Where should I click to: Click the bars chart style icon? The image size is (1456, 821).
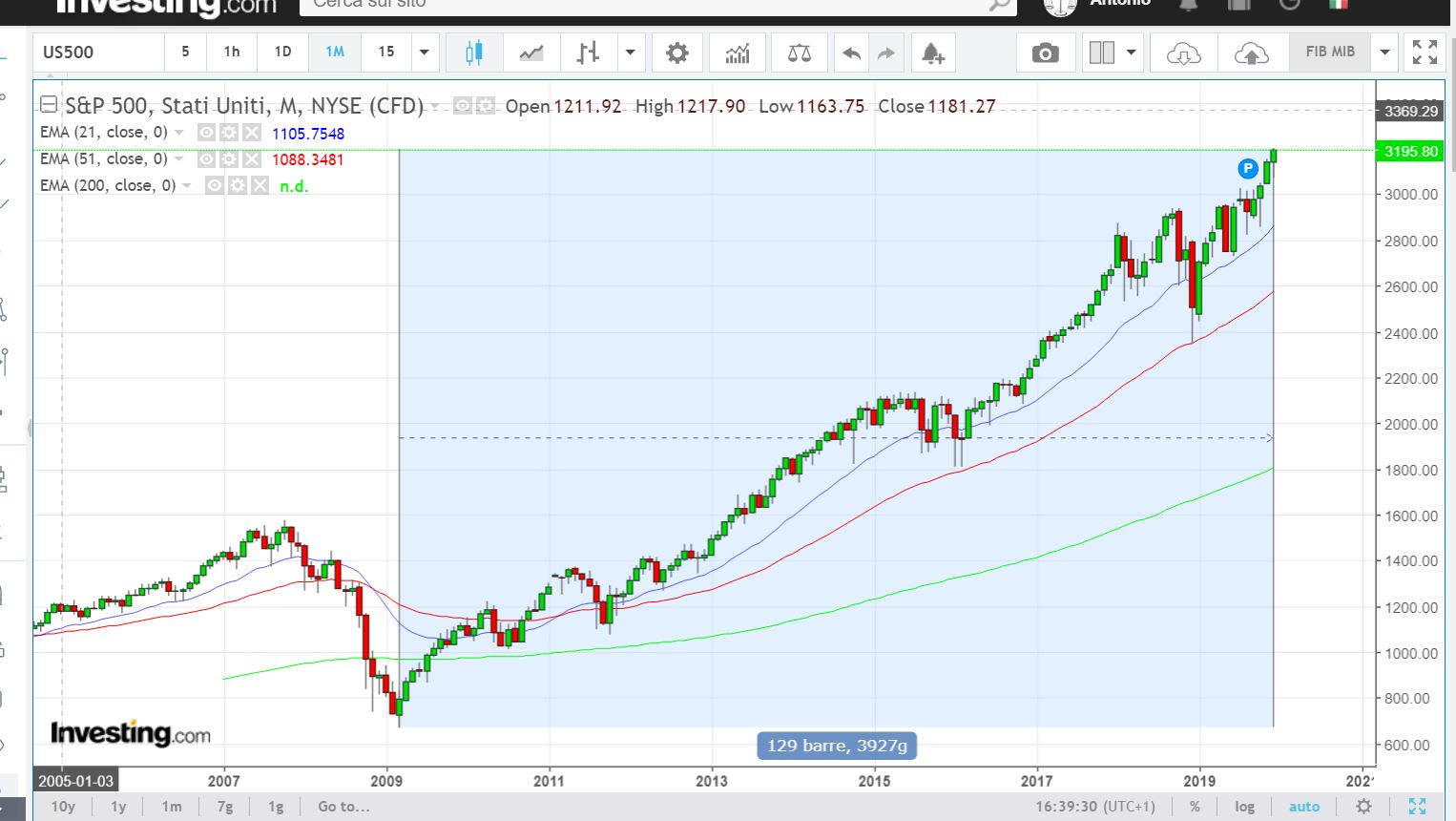[589, 53]
